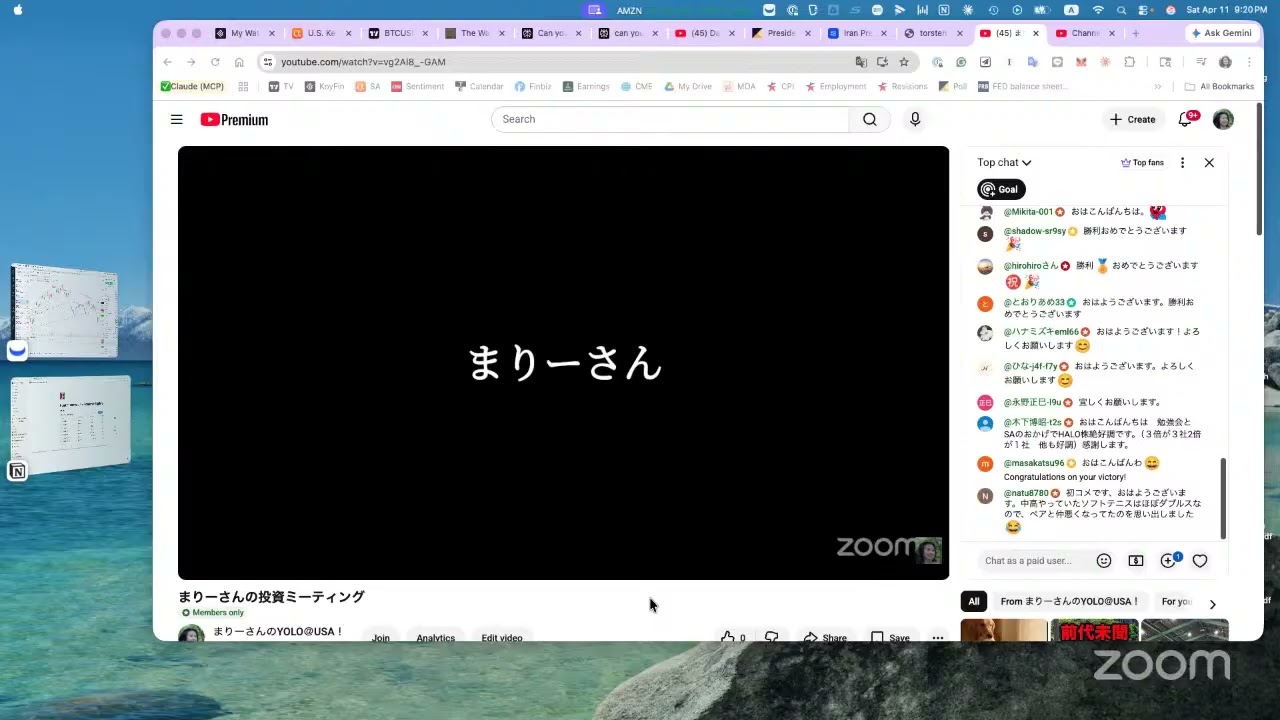This screenshot has height=720, width=1280.
Task: Open Super Chat dollar icon
Action: click(1136, 561)
